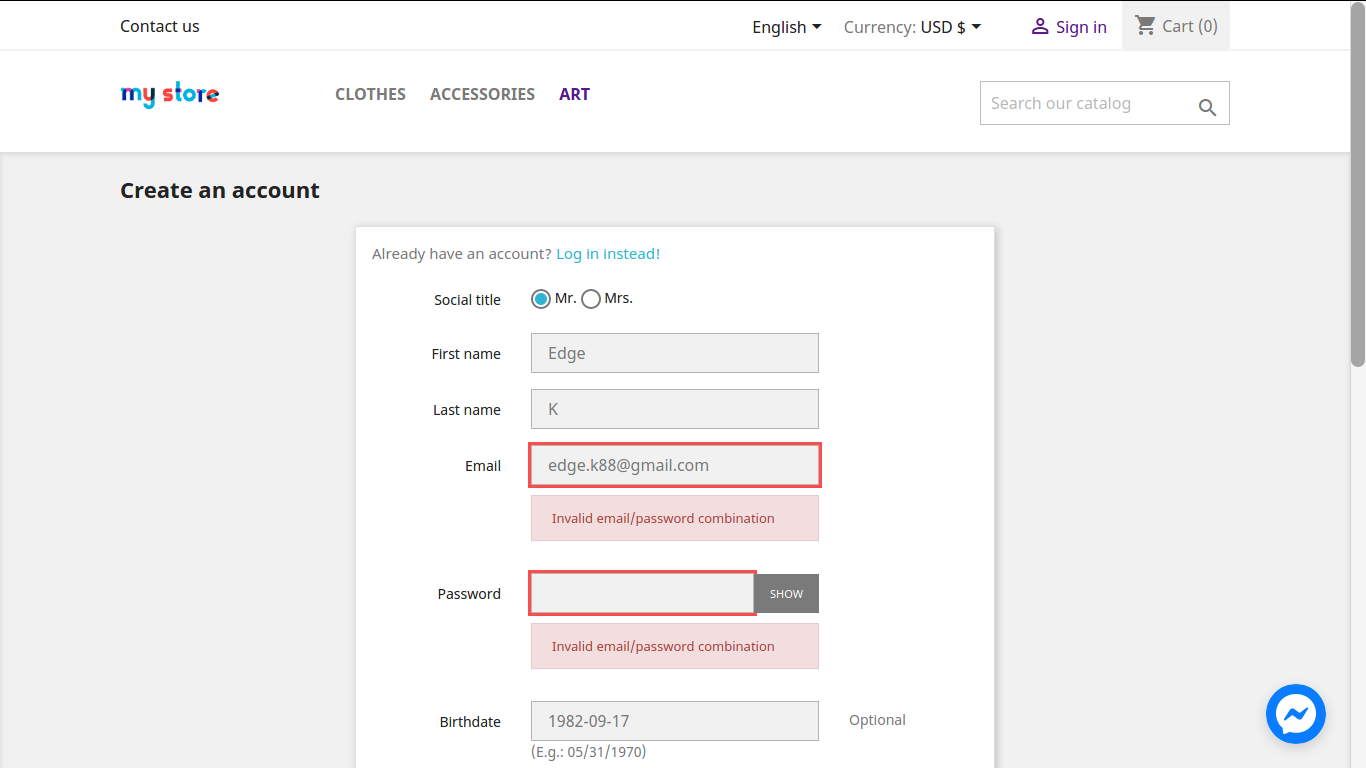Go to the Accessories category

click(x=482, y=94)
